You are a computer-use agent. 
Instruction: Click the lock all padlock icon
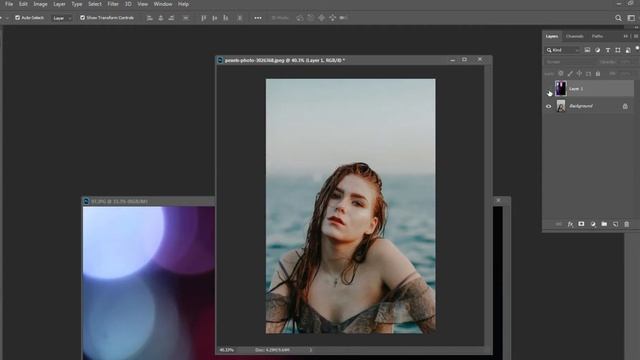pyautogui.click(x=598, y=74)
